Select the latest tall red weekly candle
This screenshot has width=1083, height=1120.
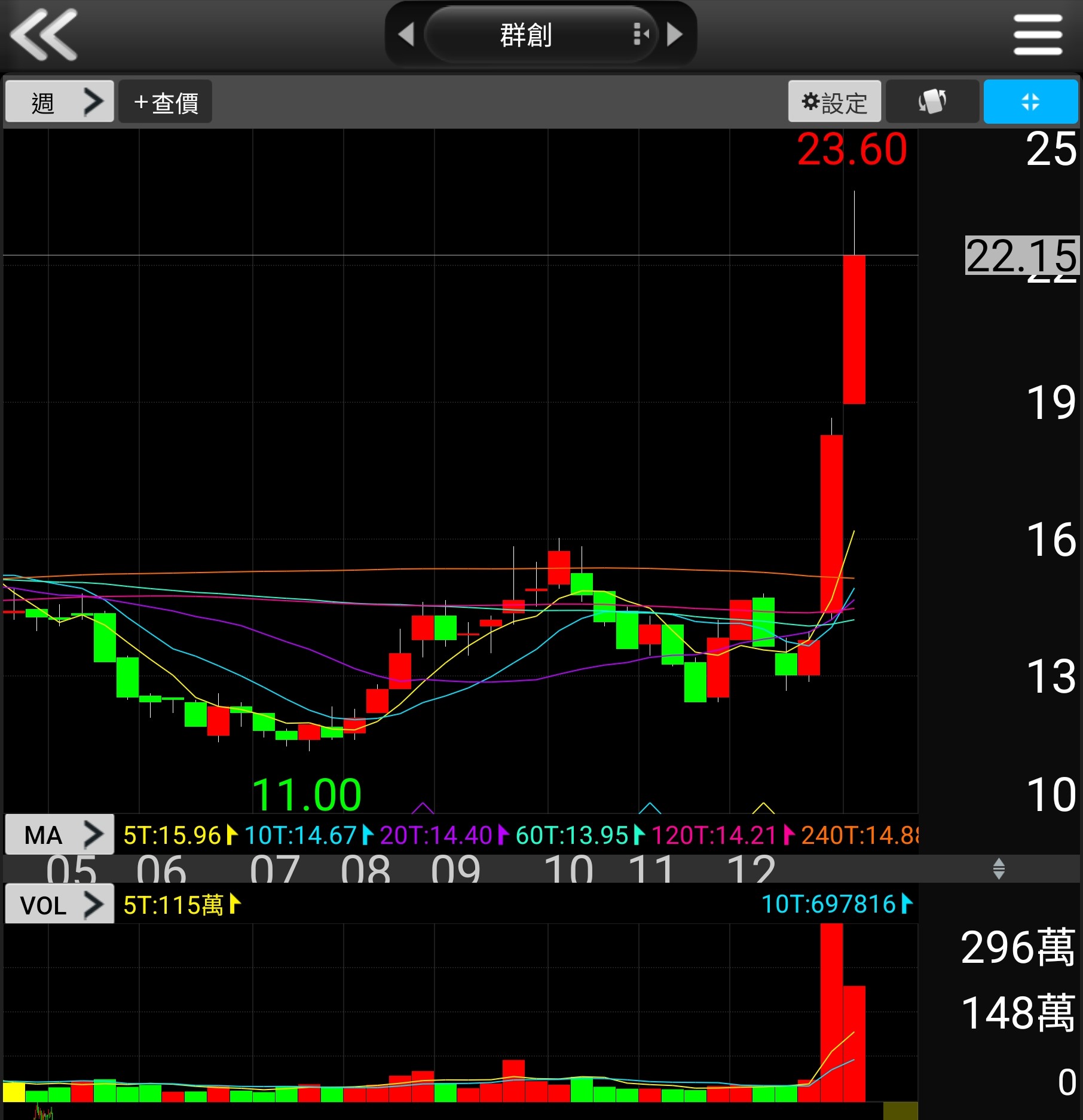[x=854, y=329]
